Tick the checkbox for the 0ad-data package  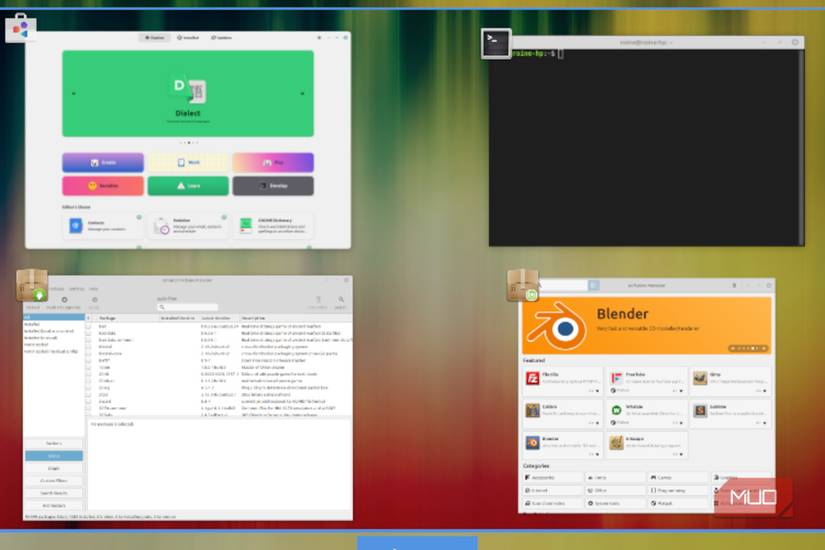(x=88, y=333)
